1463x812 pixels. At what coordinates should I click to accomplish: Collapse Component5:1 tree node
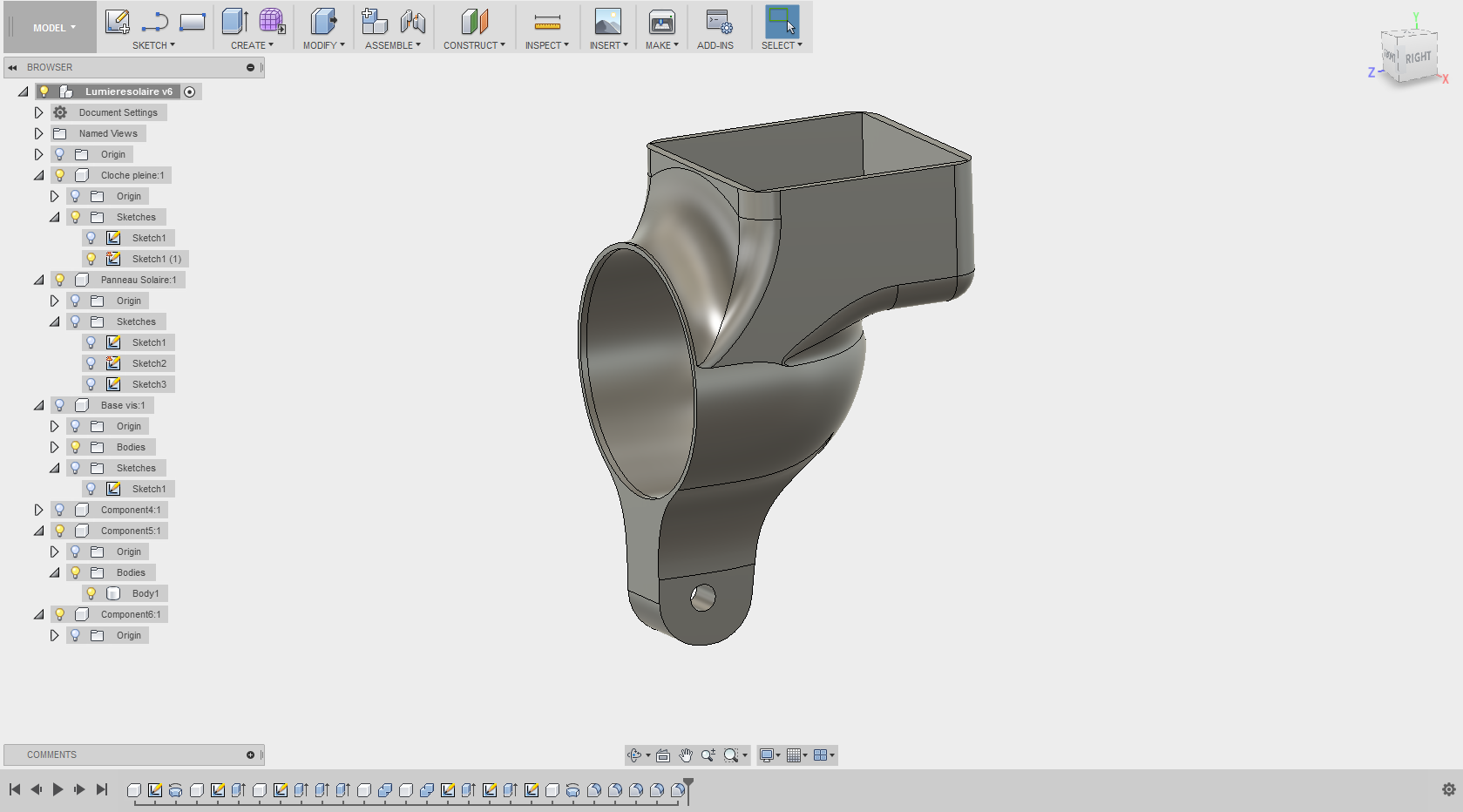[x=38, y=531]
